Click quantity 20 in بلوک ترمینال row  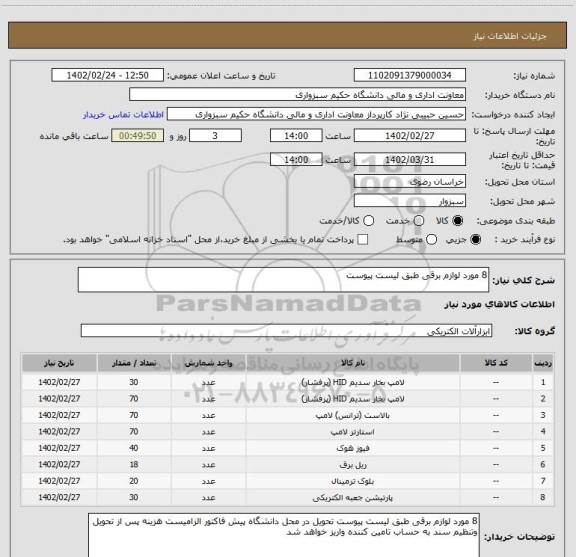click(134, 481)
